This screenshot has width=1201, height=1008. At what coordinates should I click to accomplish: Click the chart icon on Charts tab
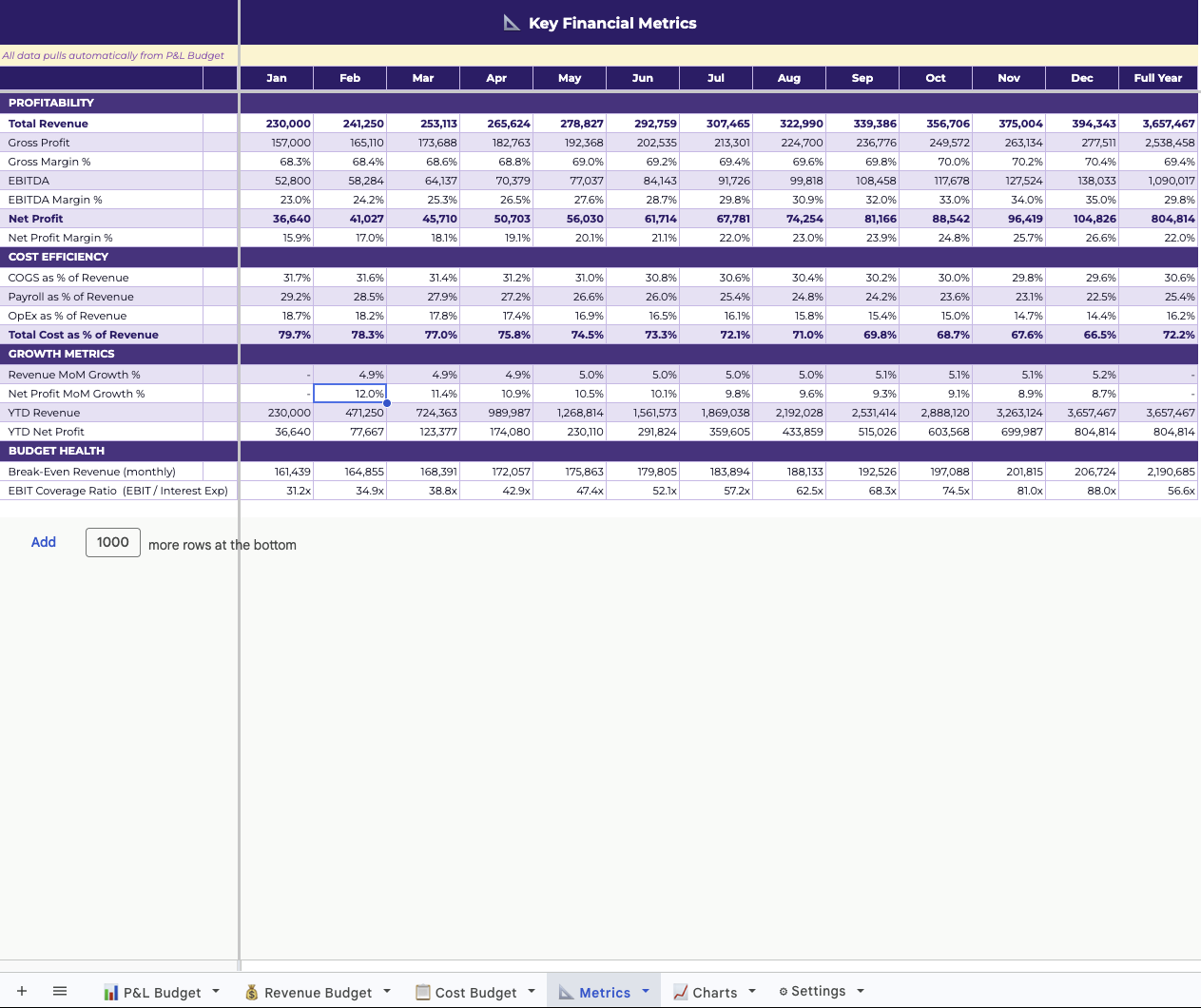(681, 992)
